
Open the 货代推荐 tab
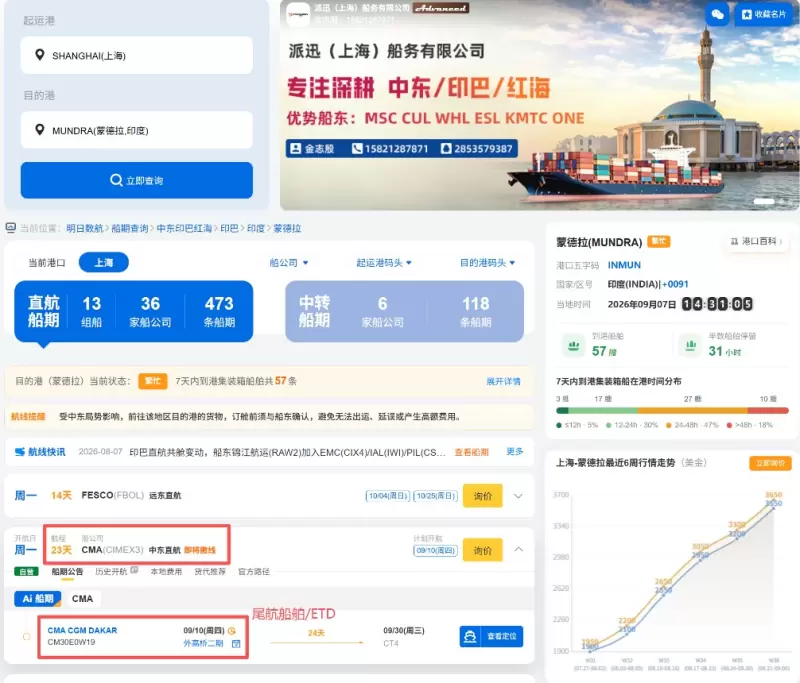[x=210, y=571]
